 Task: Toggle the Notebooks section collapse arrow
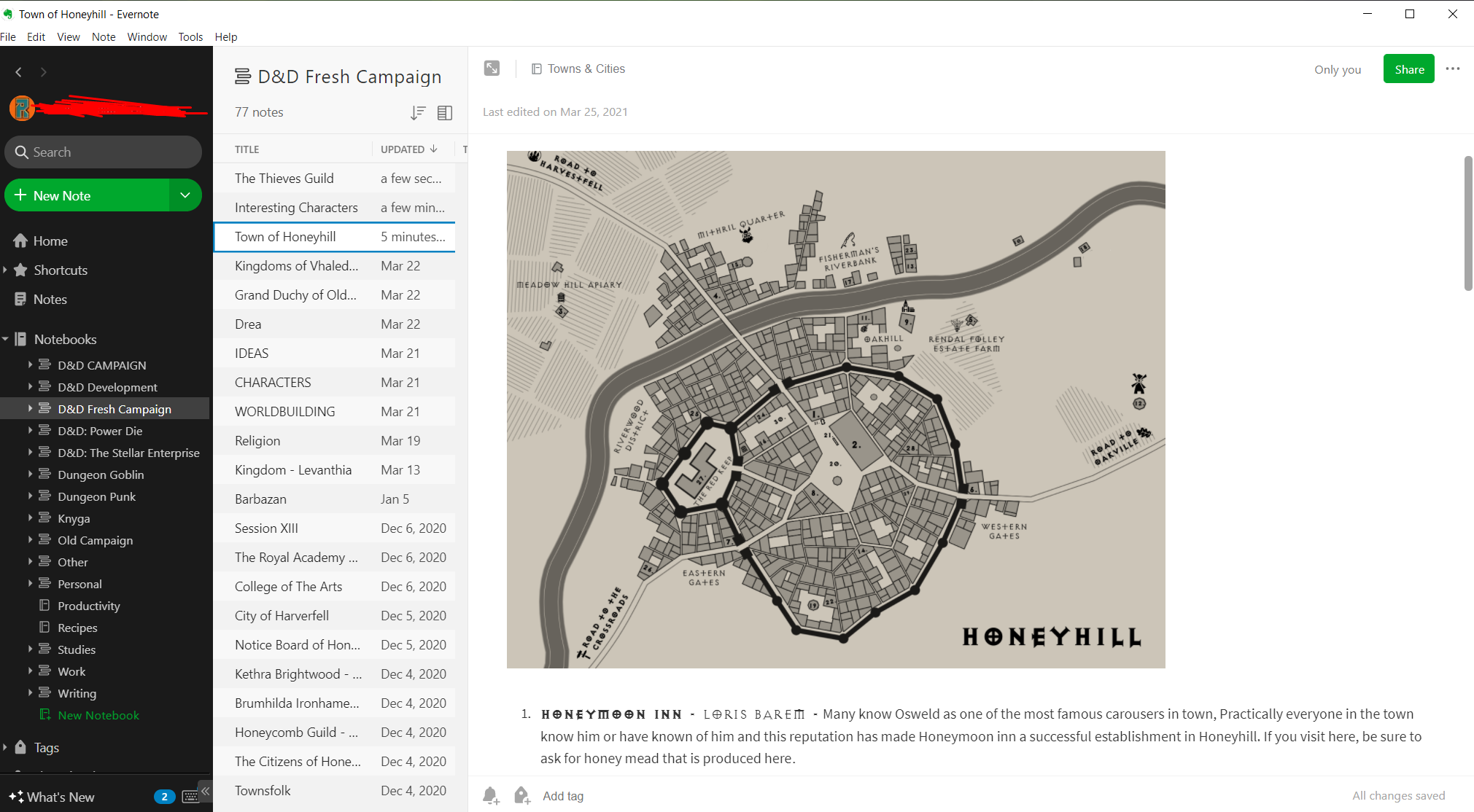coord(6,340)
